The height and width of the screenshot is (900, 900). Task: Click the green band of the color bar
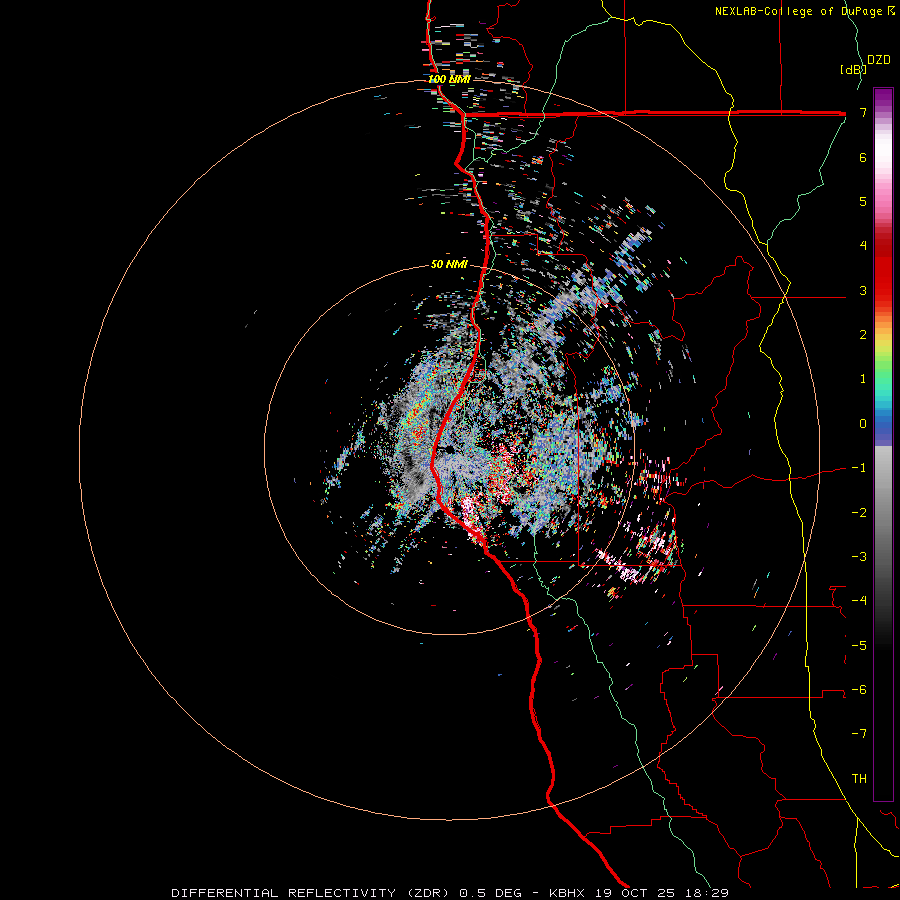click(x=883, y=370)
